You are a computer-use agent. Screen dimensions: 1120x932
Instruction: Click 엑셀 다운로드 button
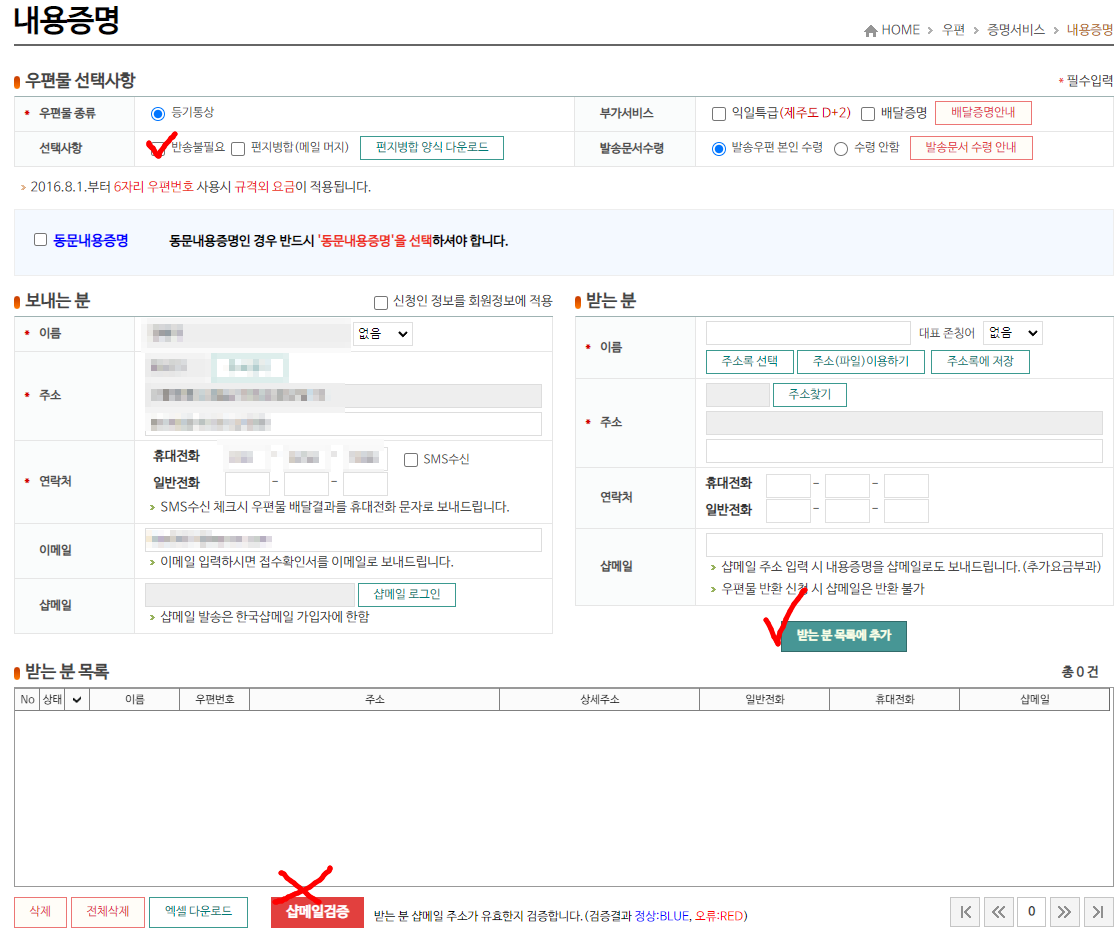pyautogui.click(x=198, y=912)
